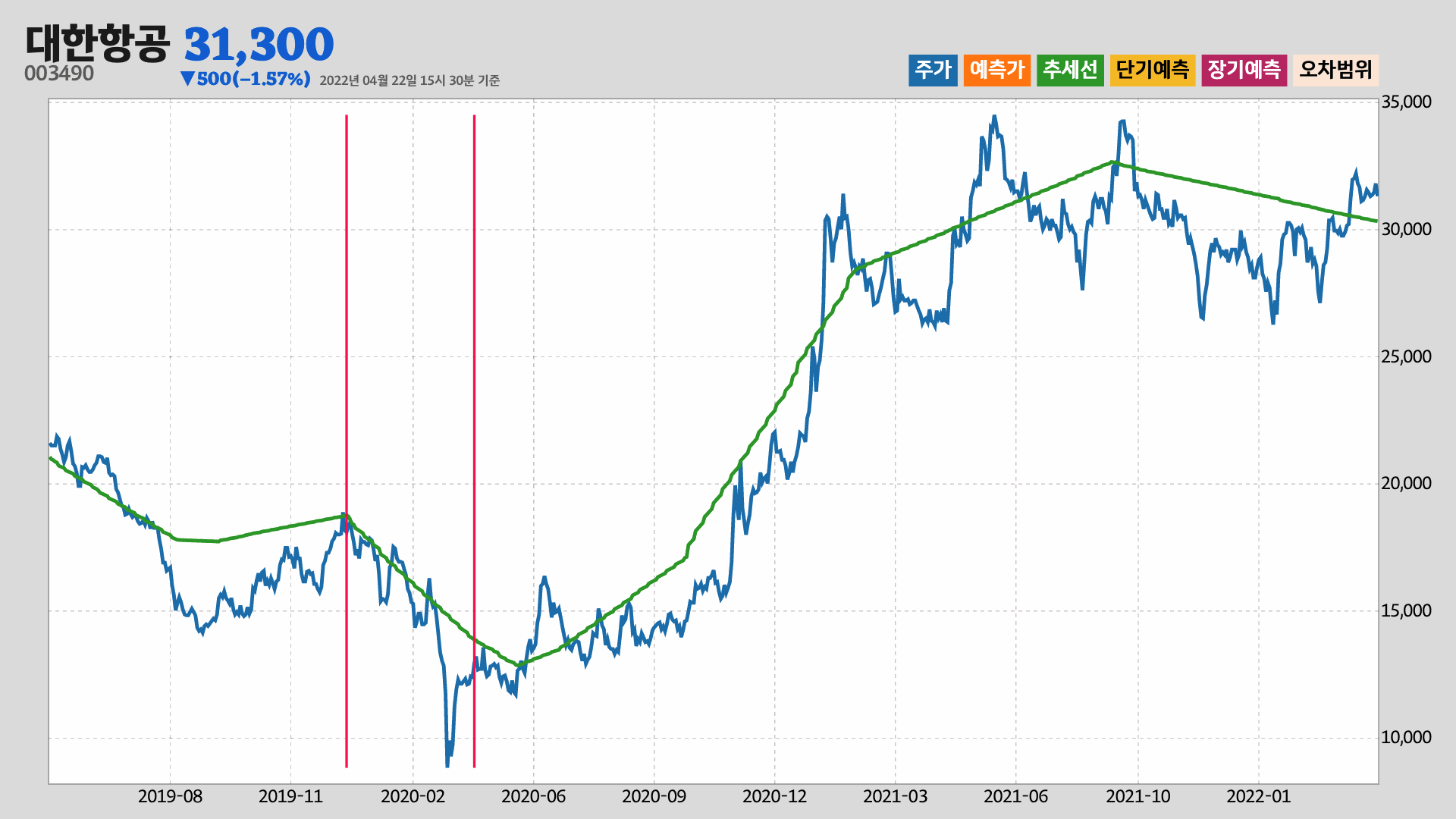Click the 15,000 y-axis label
Viewport: 1456px width, 819px height.
point(1406,610)
